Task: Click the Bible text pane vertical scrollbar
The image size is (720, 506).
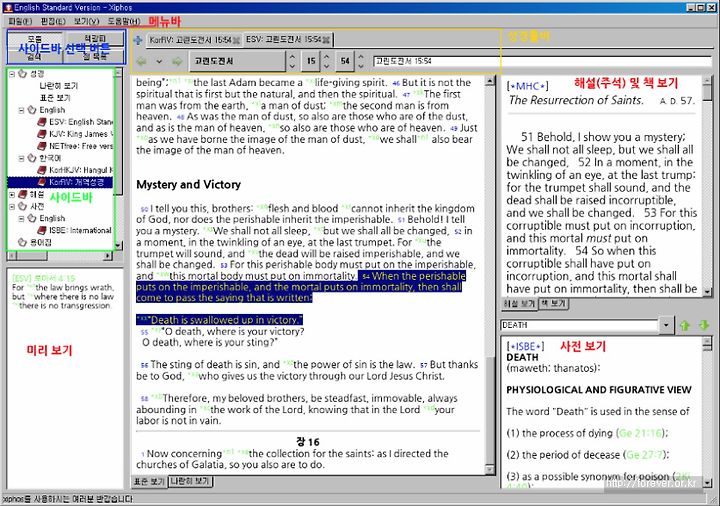Action: pyautogui.click(x=490, y=275)
